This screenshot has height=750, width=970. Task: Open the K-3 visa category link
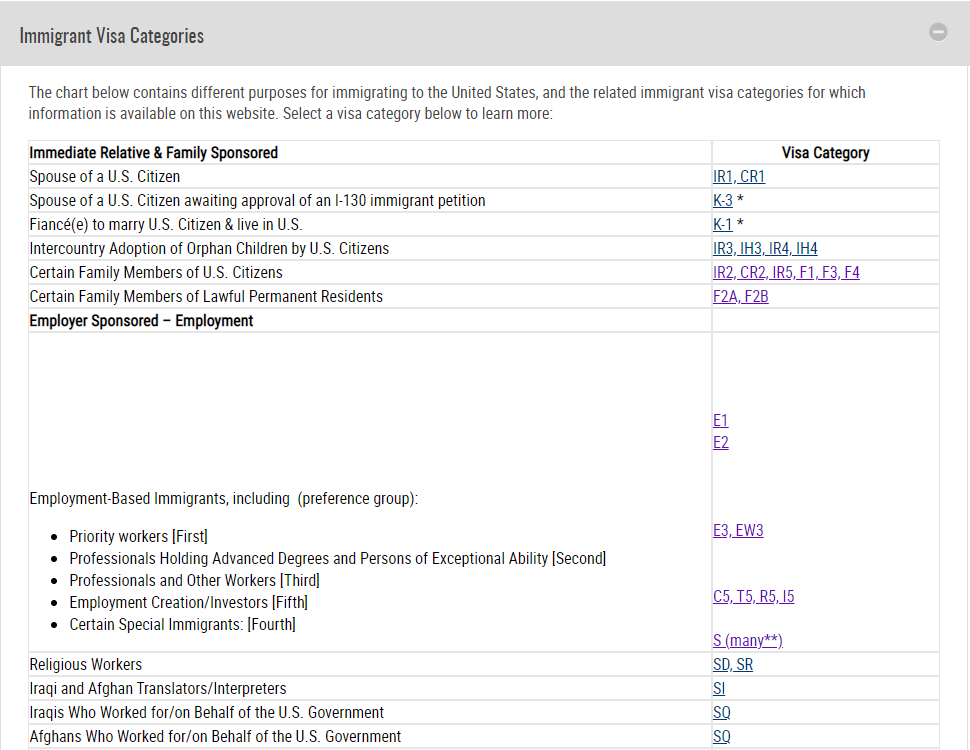click(x=723, y=201)
